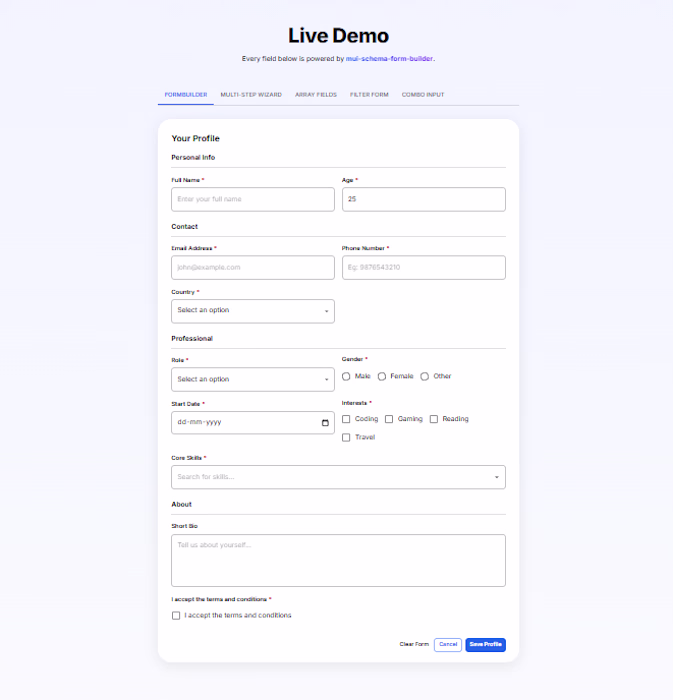Click the Save Profile button
The height and width of the screenshot is (700, 673).
(486, 645)
